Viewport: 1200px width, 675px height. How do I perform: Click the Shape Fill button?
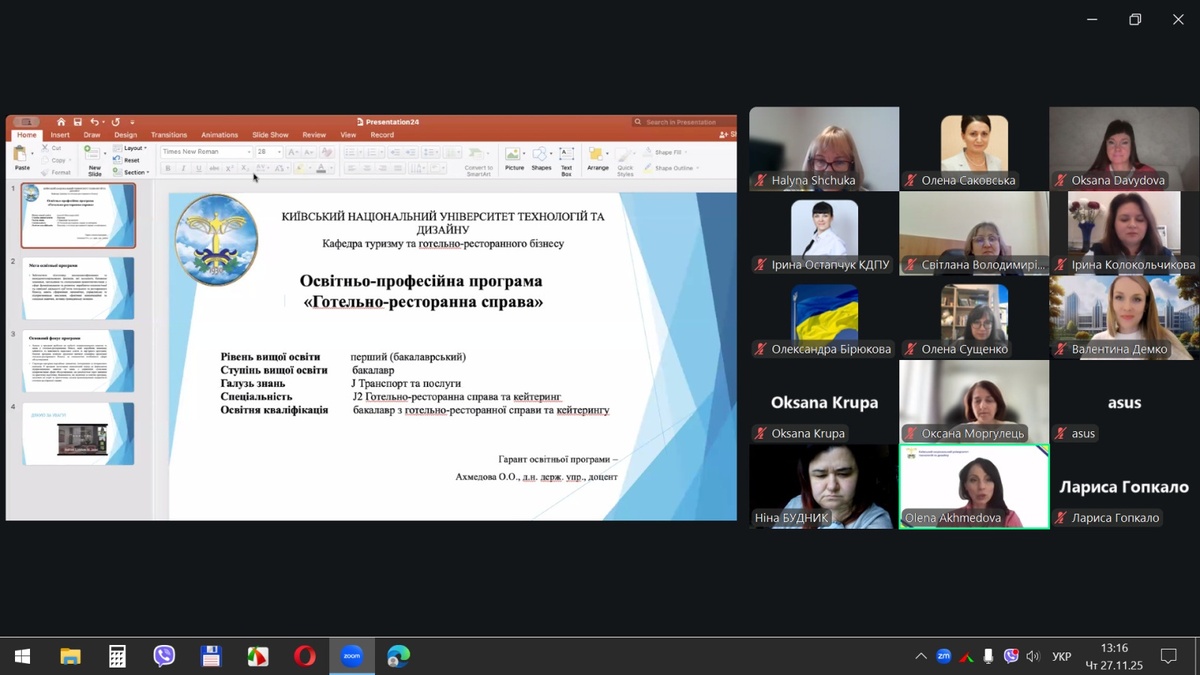pos(668,152)
